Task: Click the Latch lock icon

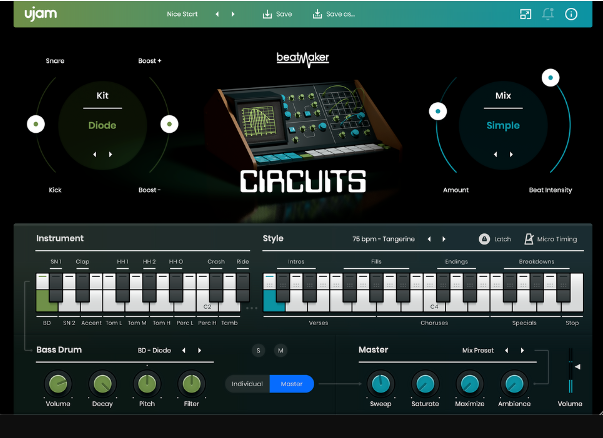Action: pos(484,239)
